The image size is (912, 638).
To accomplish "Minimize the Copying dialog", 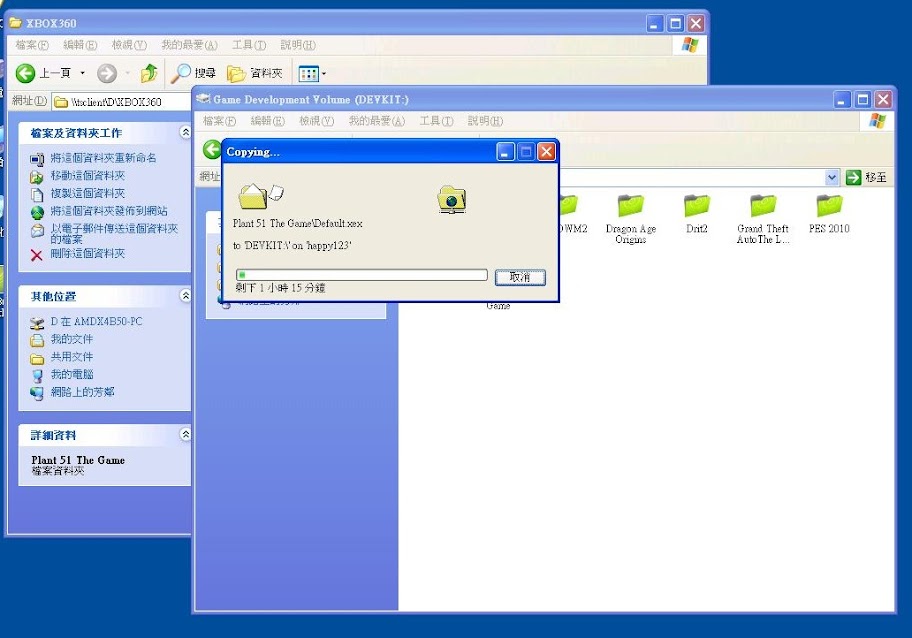I will coord(505,152).
